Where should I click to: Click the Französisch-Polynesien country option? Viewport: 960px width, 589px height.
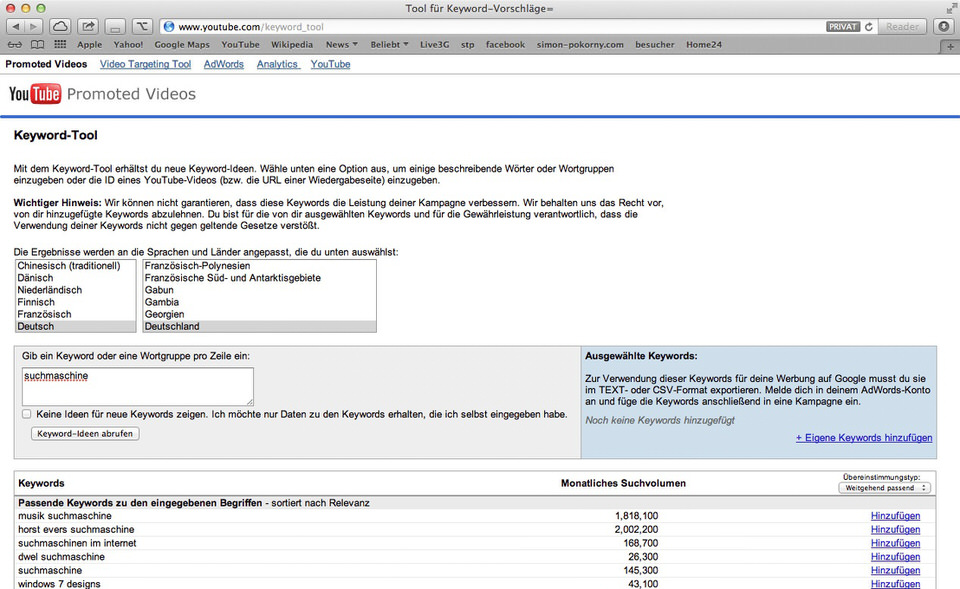click(x=260, y=266)
